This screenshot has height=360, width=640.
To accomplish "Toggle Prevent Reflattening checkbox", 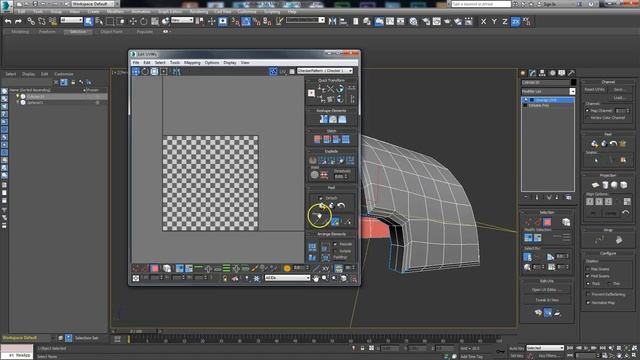I will pyautogui.click(x=588, y=294).
